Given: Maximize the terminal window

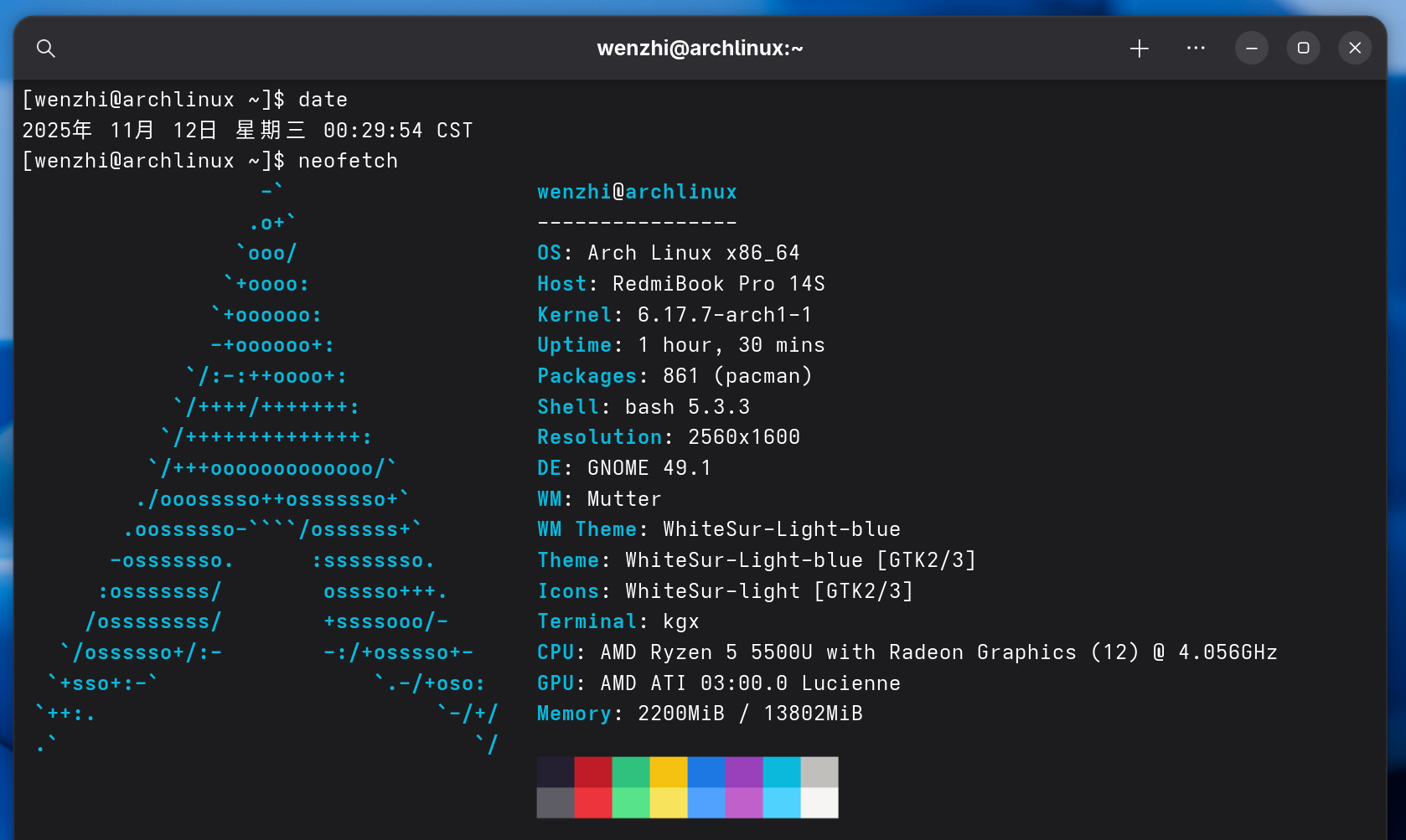Looking at the screenshot, I should pos(1303,49).
